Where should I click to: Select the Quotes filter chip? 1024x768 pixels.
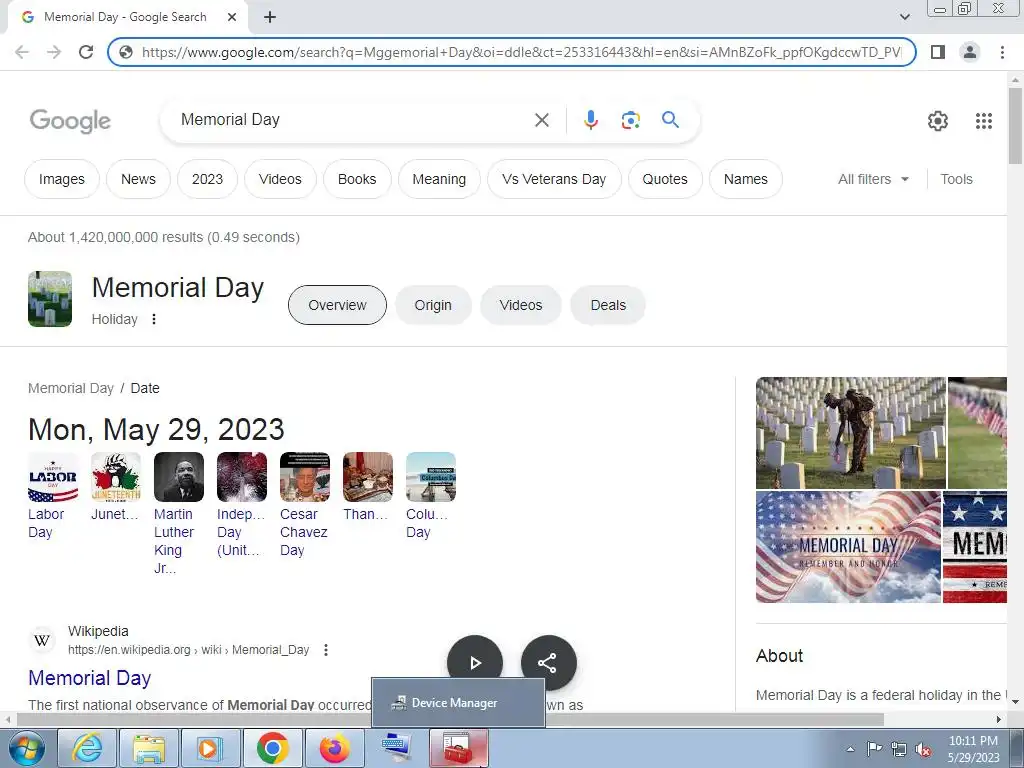pos(665,179)
